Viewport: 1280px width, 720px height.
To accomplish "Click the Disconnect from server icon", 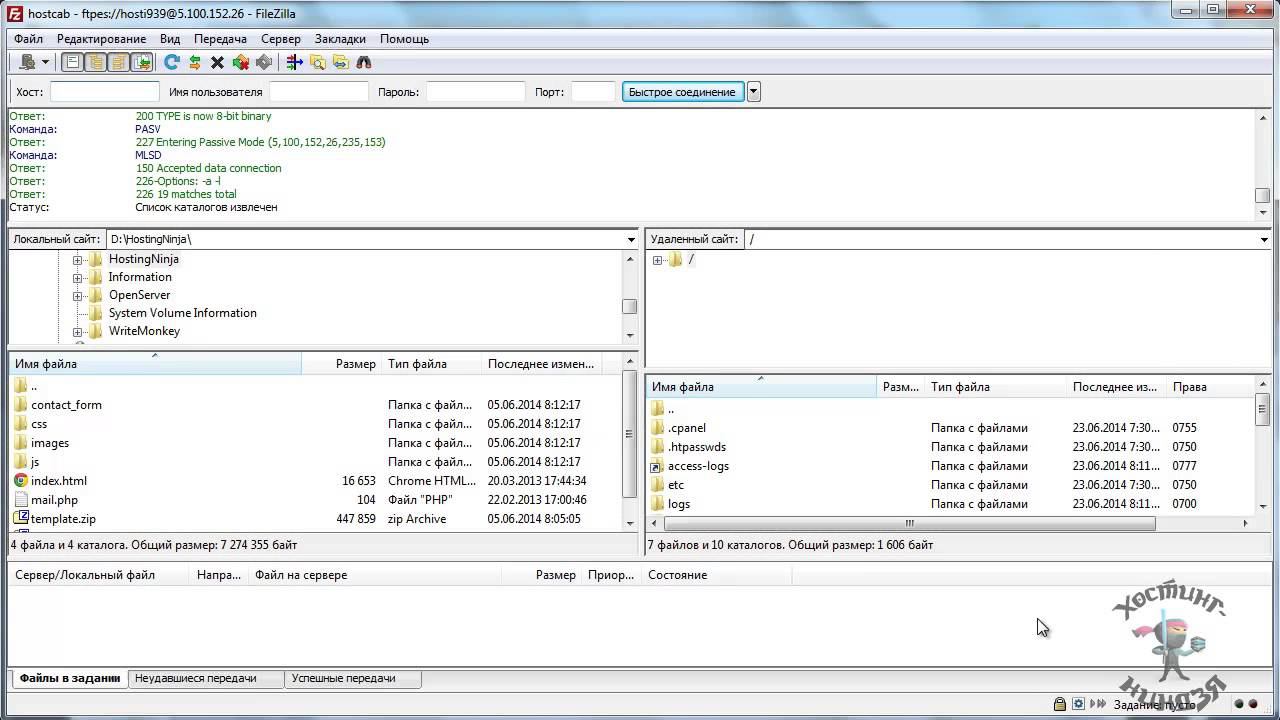I will 241,62.
